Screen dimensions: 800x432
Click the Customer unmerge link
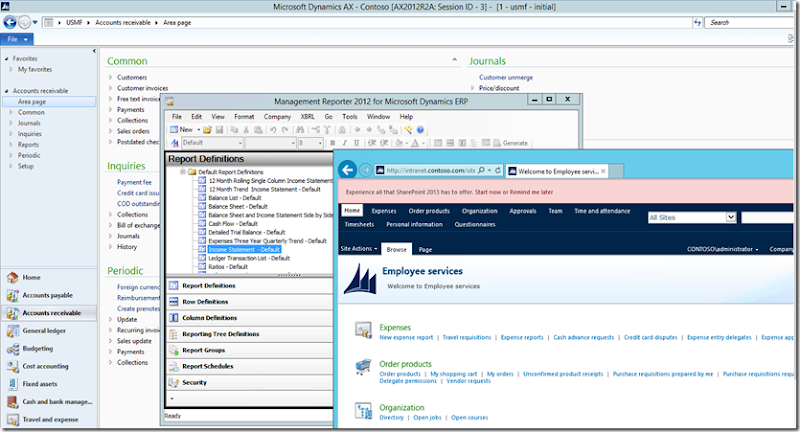tap(506, 77)
